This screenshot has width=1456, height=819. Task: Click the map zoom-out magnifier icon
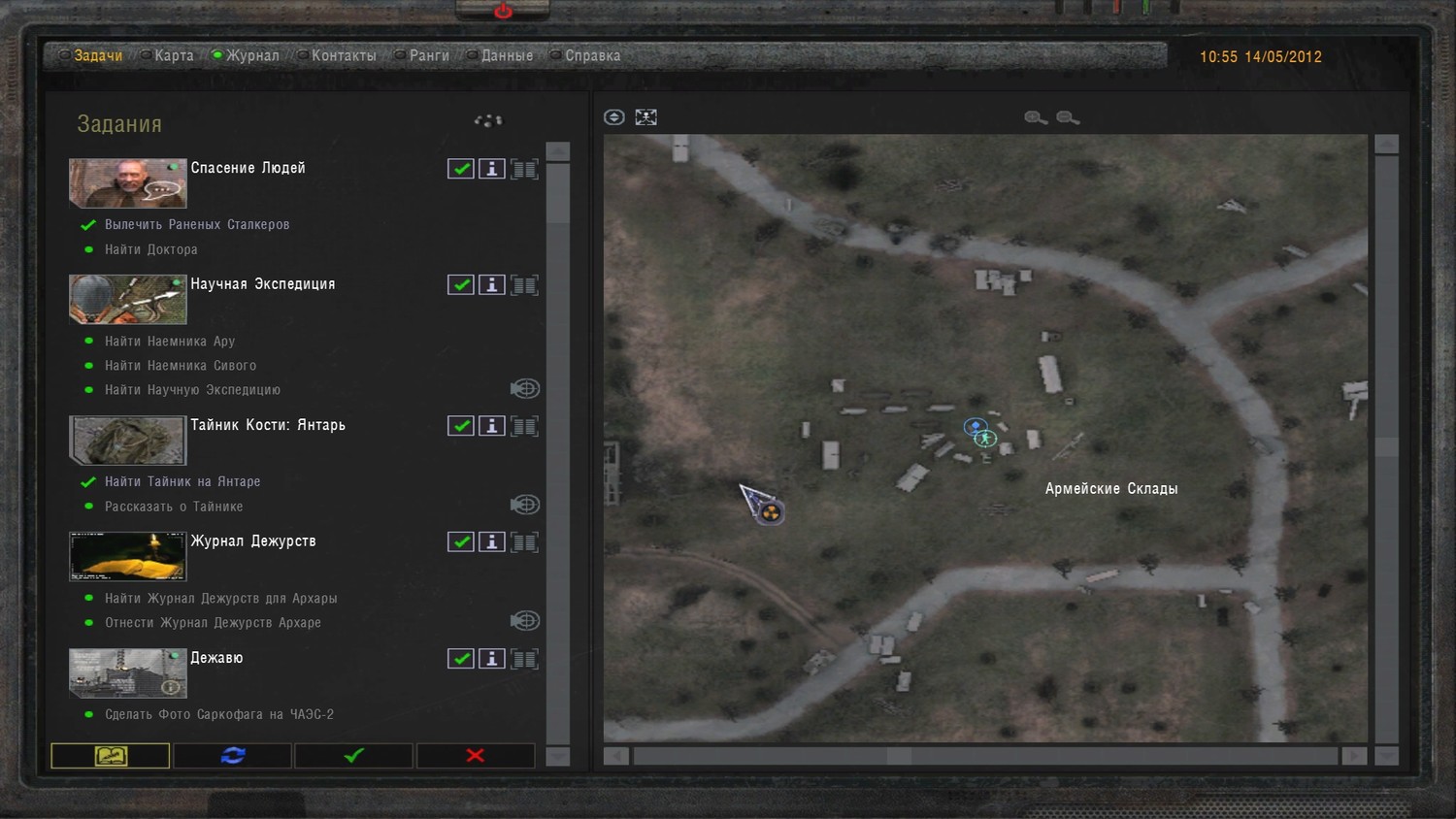pyautogui.click(x=1068, y=117)
